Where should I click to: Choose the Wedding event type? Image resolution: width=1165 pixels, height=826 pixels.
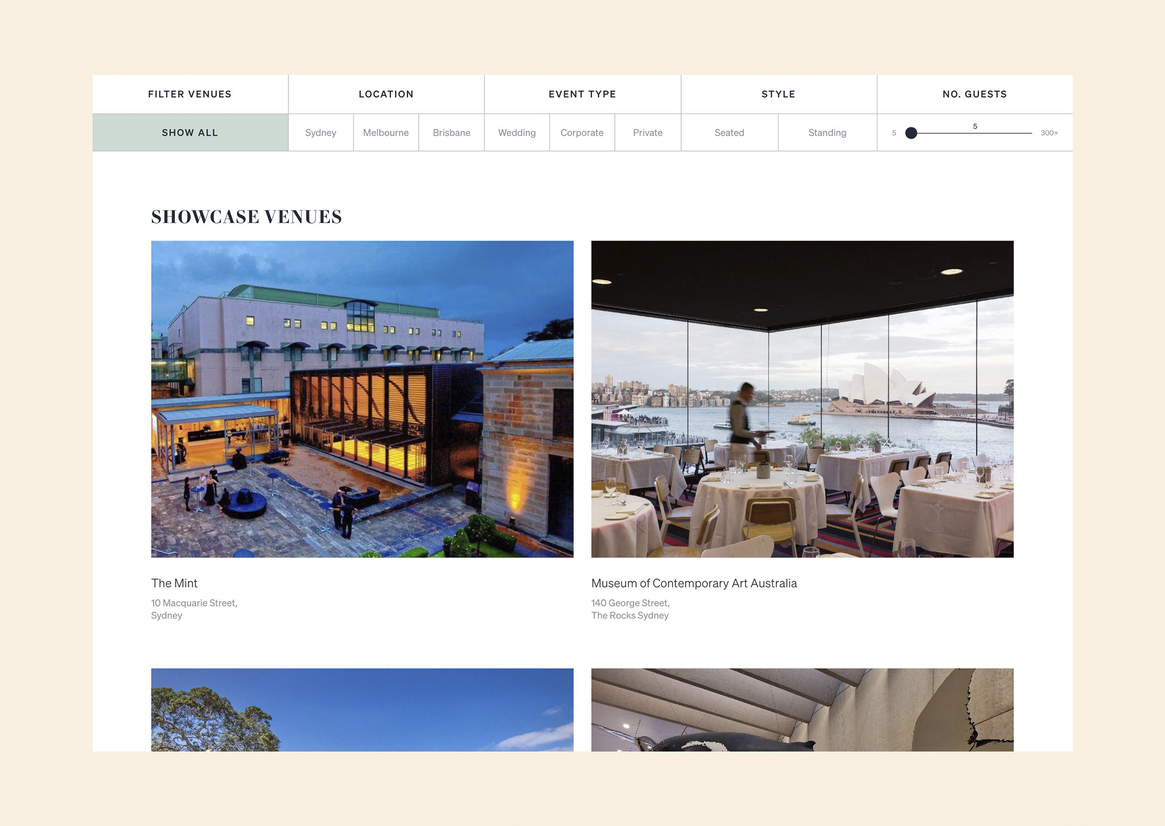point(517,132)
